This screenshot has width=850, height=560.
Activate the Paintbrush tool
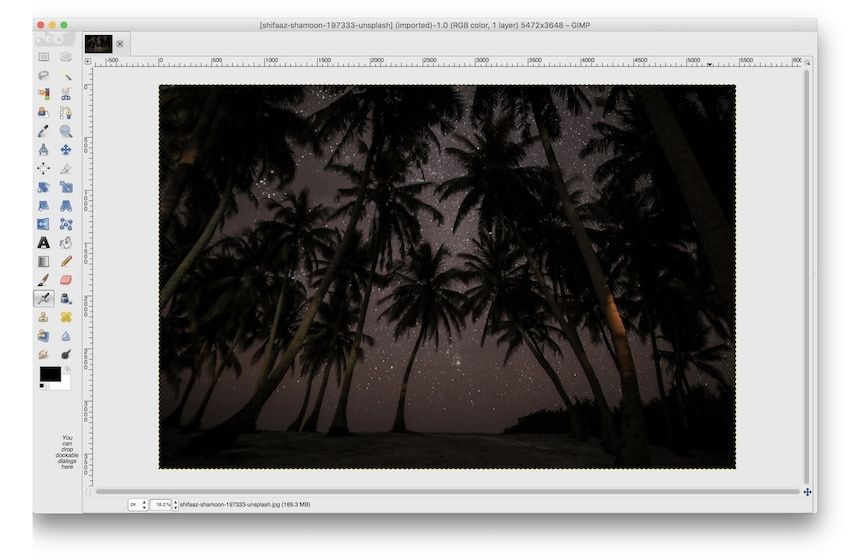(x=43, y=280)
